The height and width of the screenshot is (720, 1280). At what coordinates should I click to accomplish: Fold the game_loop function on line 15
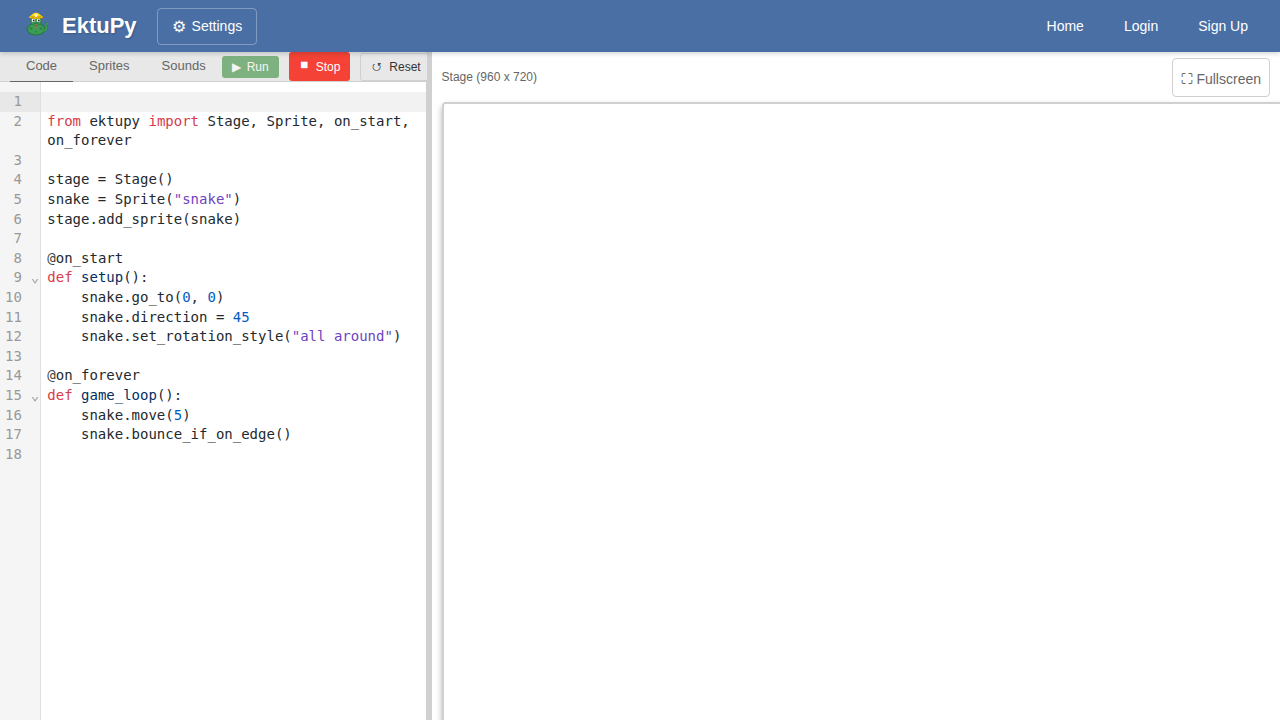35,397
